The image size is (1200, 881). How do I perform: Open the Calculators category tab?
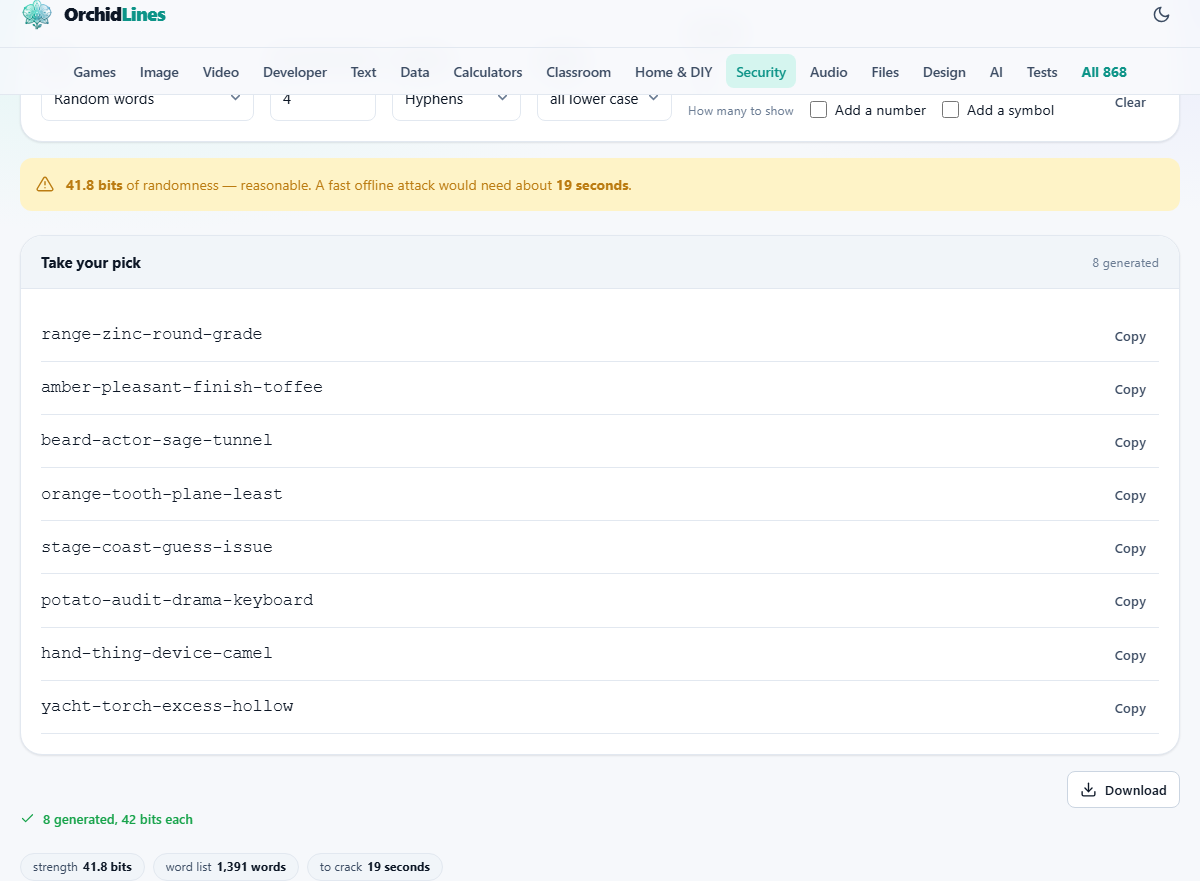(488, 72)
